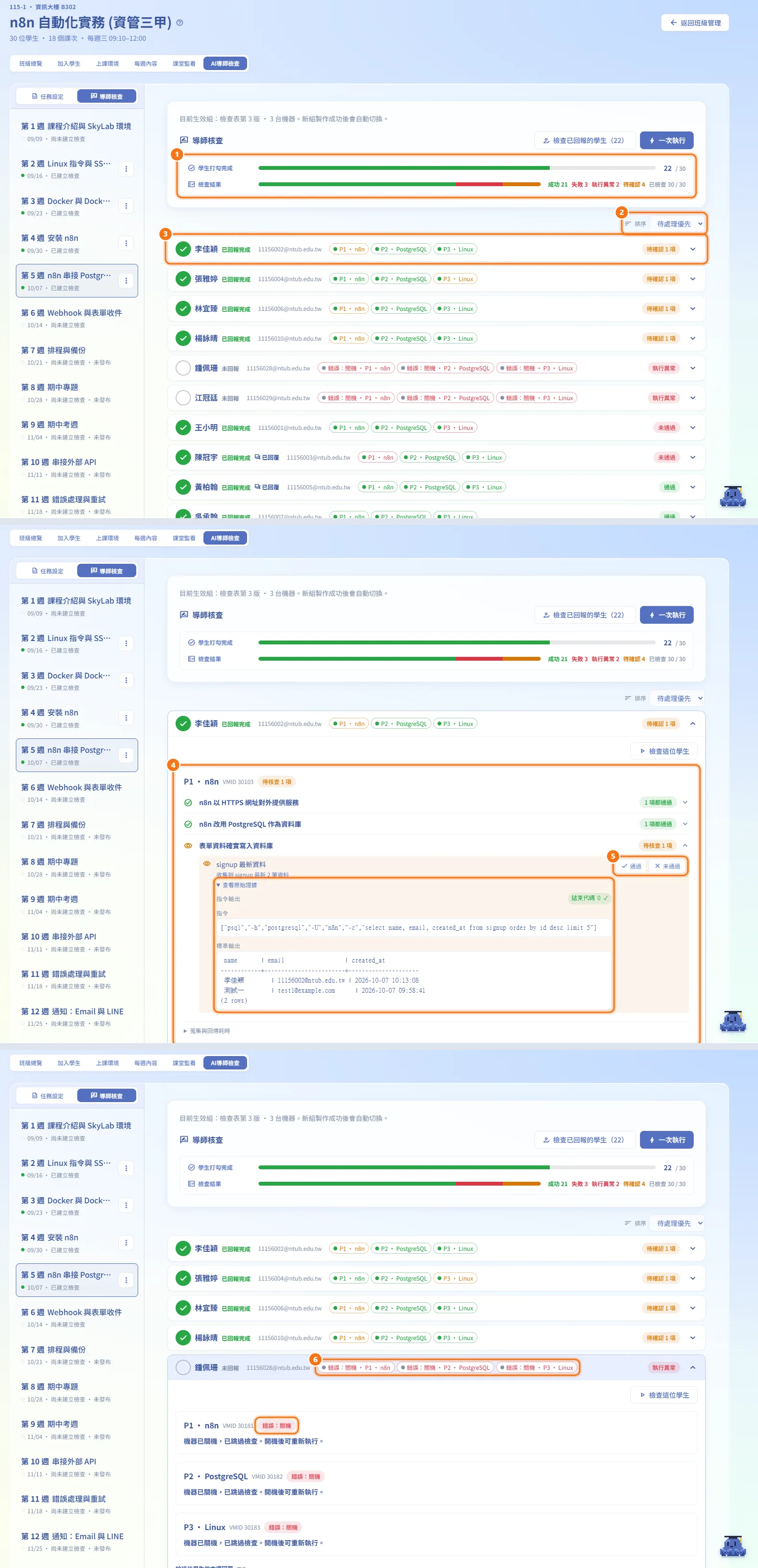Screen dimensions: 758x1568
Task: Toggle the empty check circle for 江冠廷
Action: [183, 397]
